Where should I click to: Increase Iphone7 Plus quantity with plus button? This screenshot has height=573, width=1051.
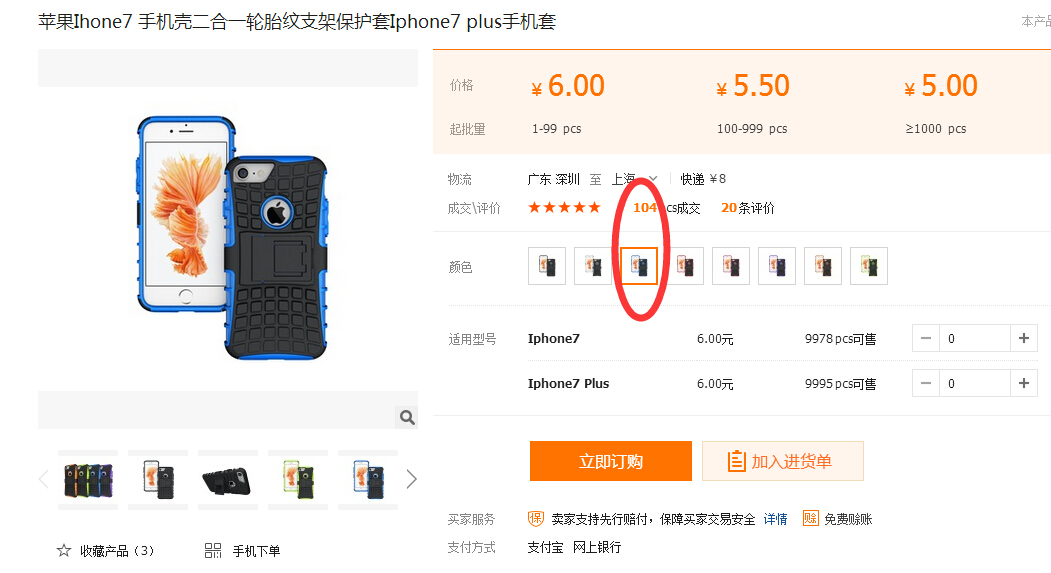pyautogui.click(x=1024, y=383)
